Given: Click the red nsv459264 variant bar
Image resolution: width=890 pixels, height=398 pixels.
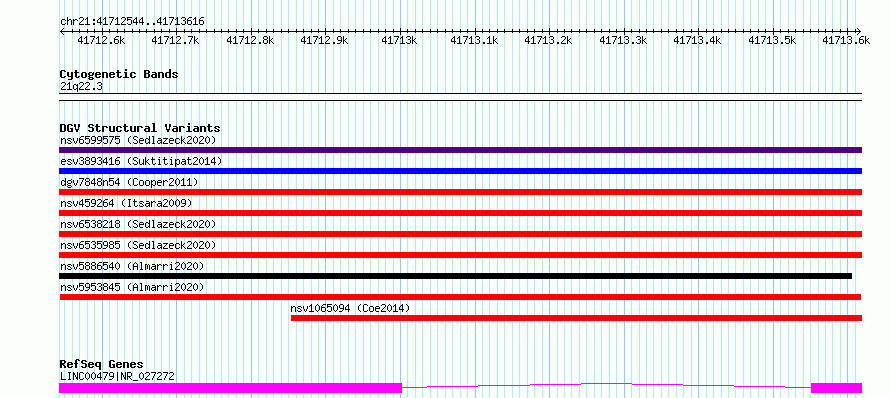Looking at the screenshot, I should (460, 213).
